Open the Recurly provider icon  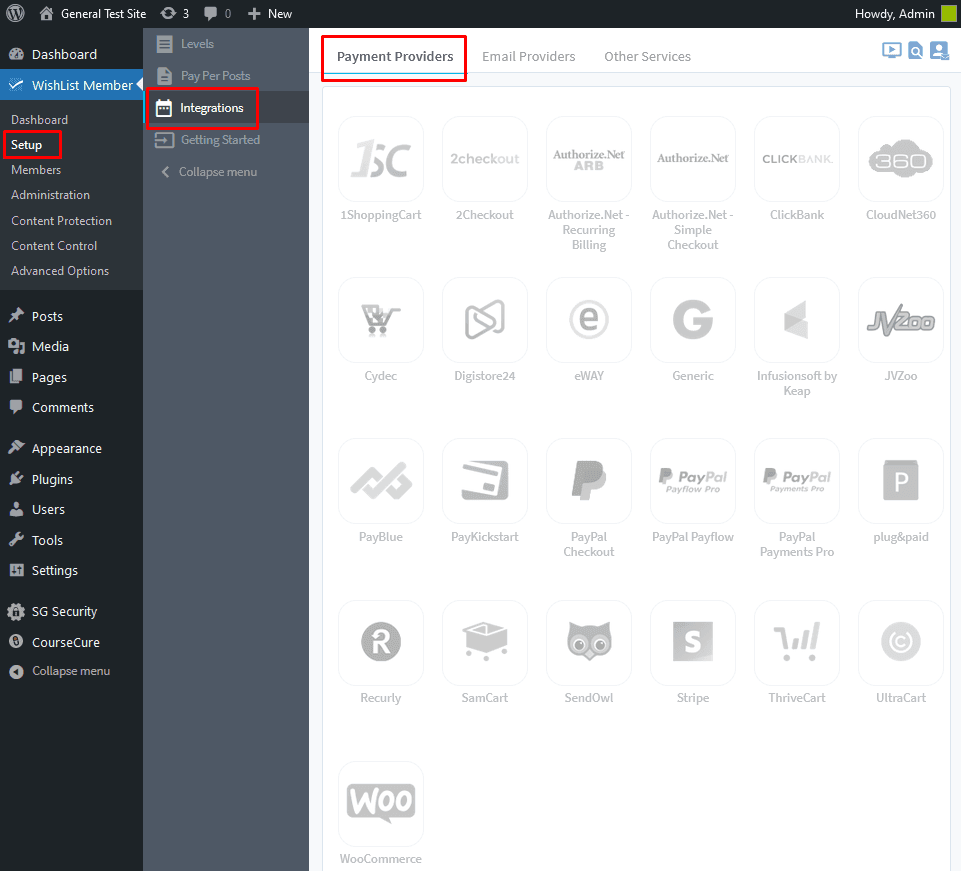(381, 642)
